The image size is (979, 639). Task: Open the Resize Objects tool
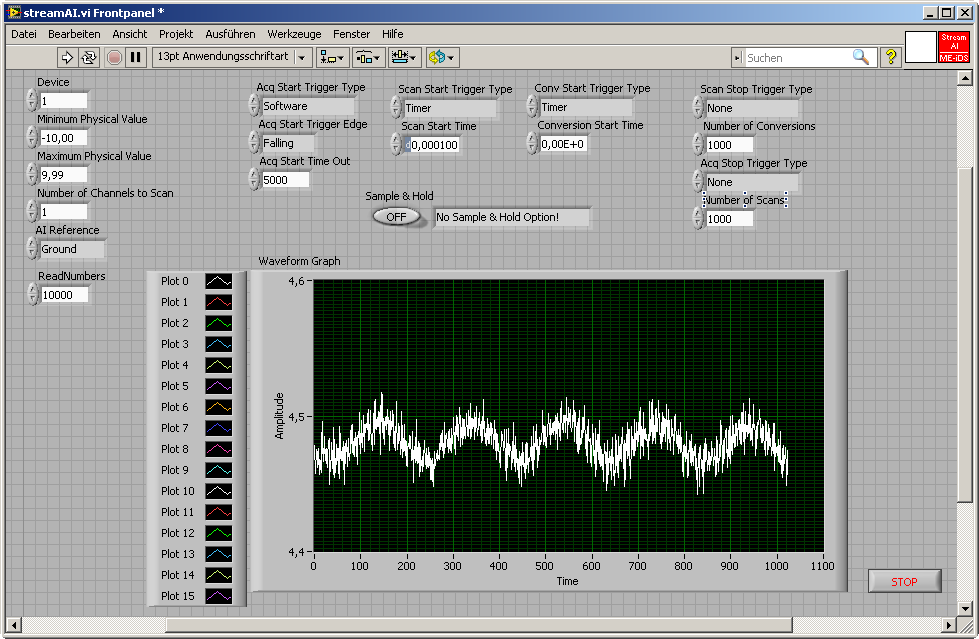tap(404, 57)
